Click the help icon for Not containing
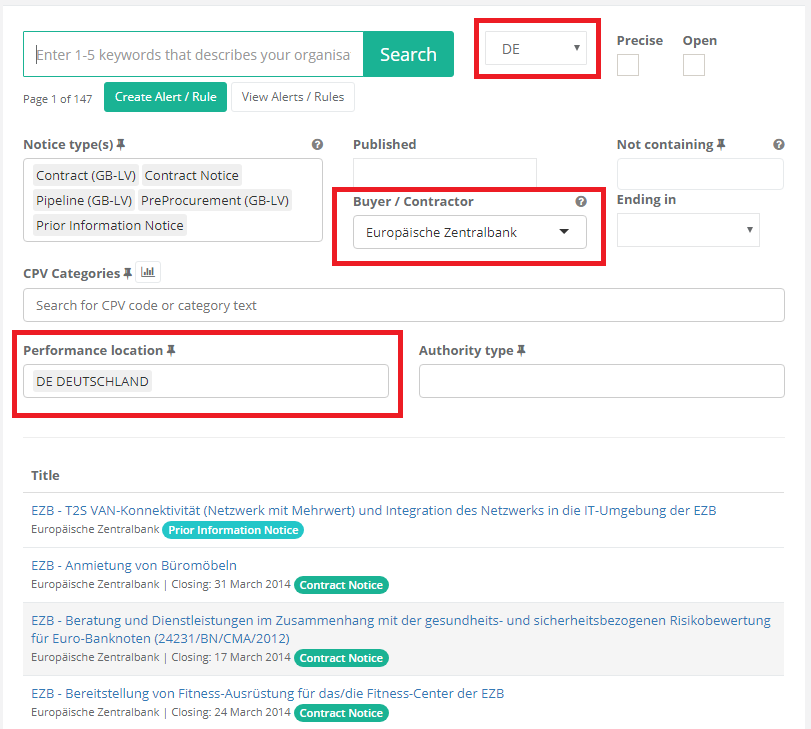This screenshot has height=729, width=811. [779, 145]
